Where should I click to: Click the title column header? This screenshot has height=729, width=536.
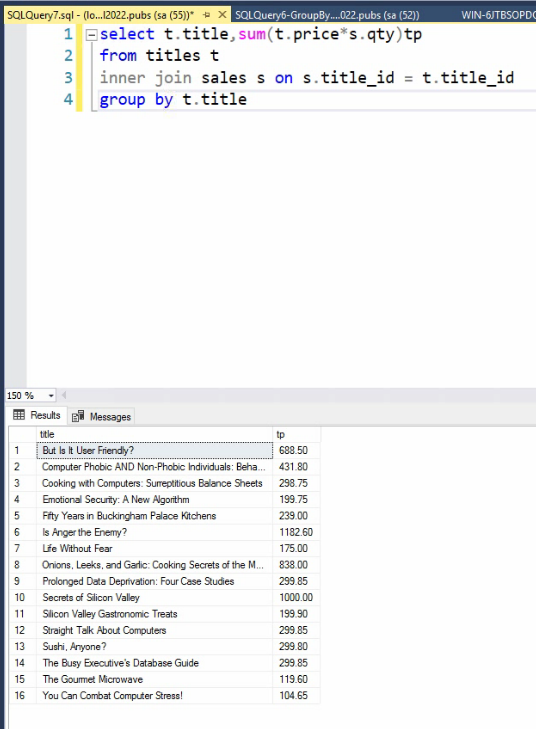click(x=154, y=434)
